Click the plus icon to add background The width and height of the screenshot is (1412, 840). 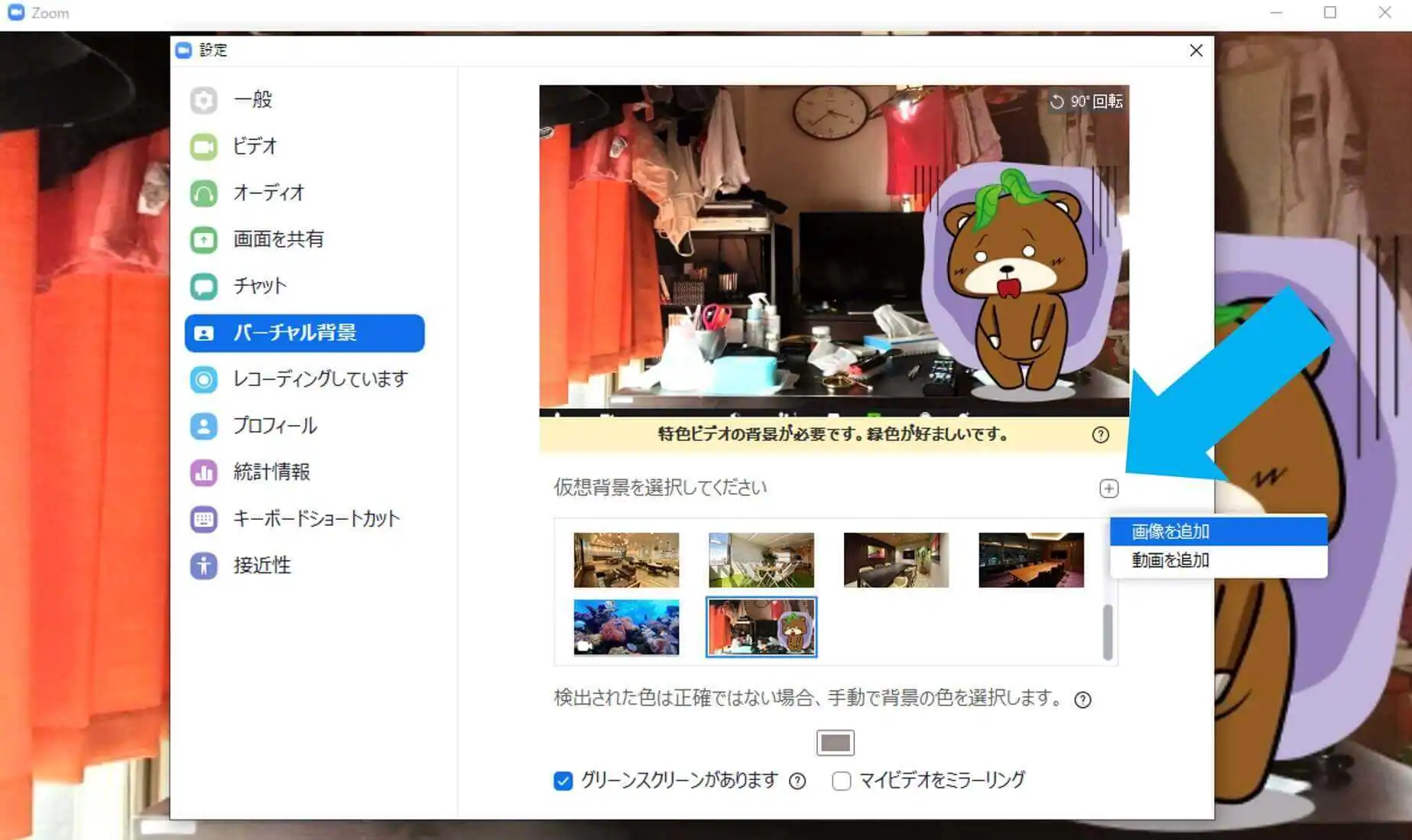pyautogui.click(x=1109, y=488)
